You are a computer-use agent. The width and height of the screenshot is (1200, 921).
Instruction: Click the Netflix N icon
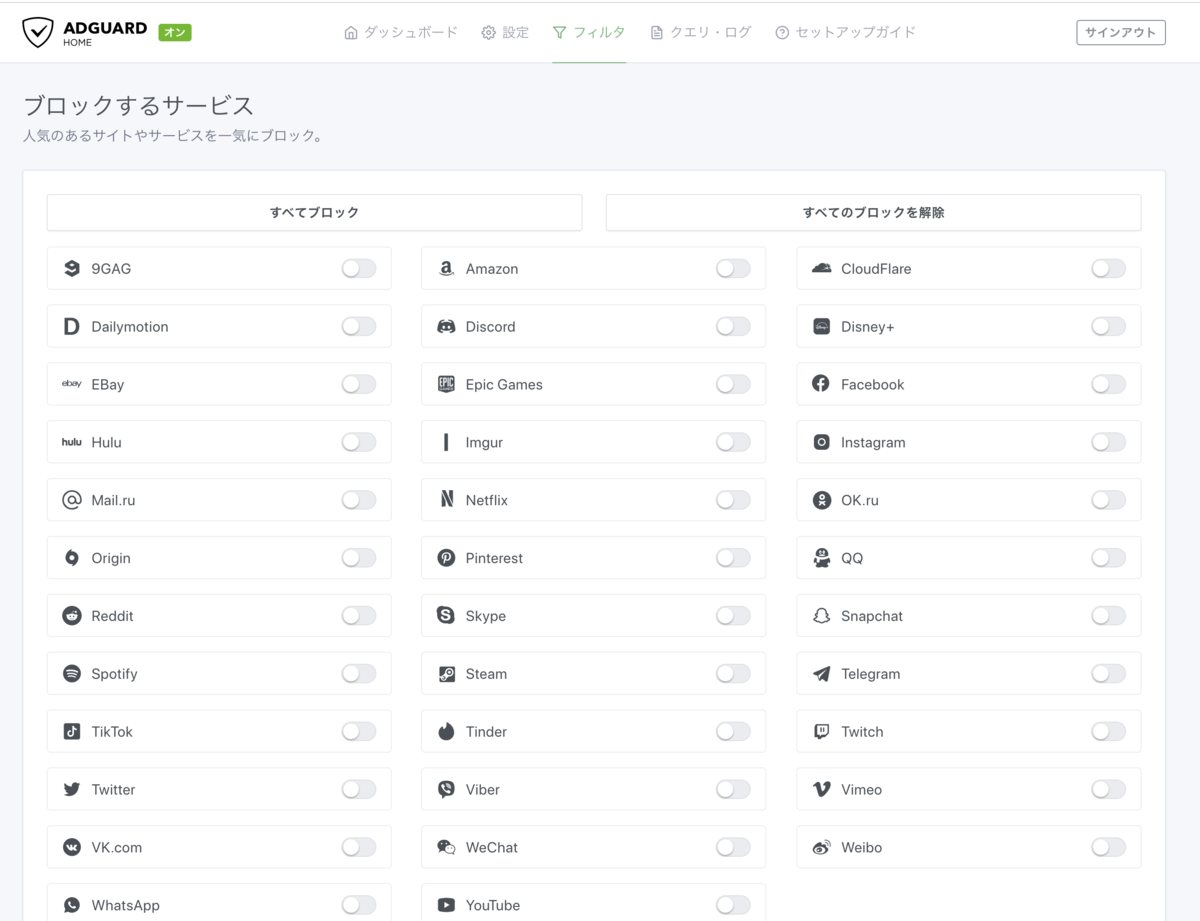pyautogui.click(x=446, y=500)
